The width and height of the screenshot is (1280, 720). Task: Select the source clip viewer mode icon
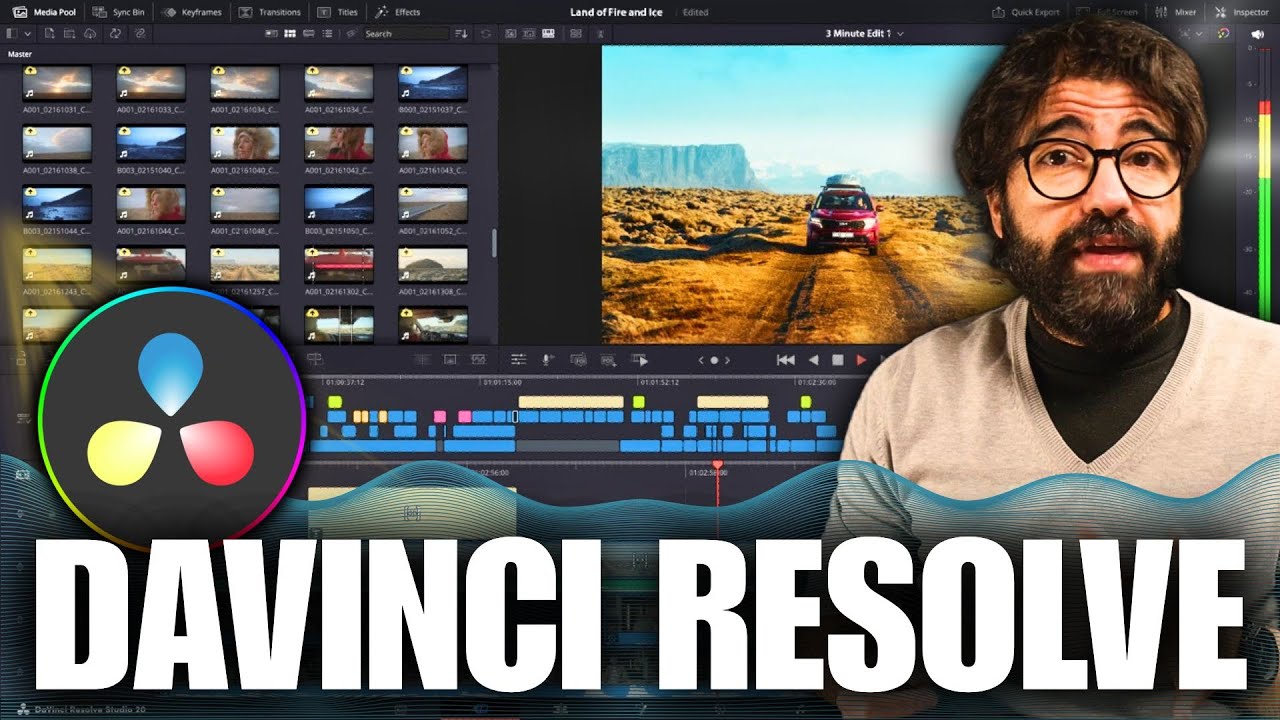tap(510, 34)
